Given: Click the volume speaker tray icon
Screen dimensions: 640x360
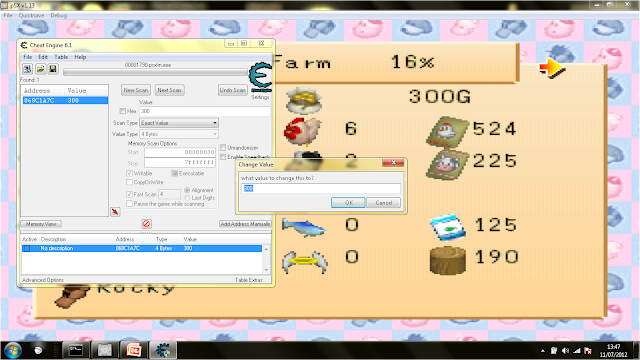Looking at the screenshot, I should [x=565, y=351].
